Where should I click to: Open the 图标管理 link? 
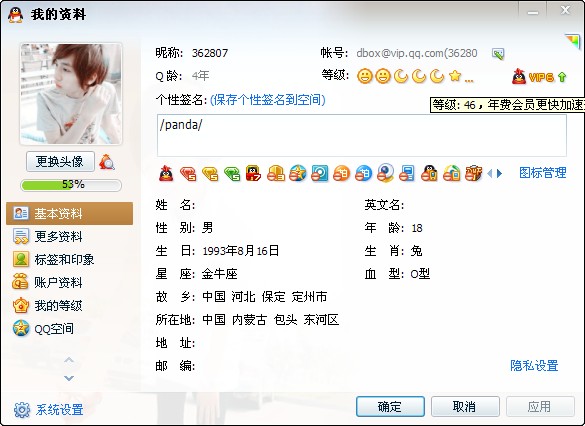coord(543,173)
